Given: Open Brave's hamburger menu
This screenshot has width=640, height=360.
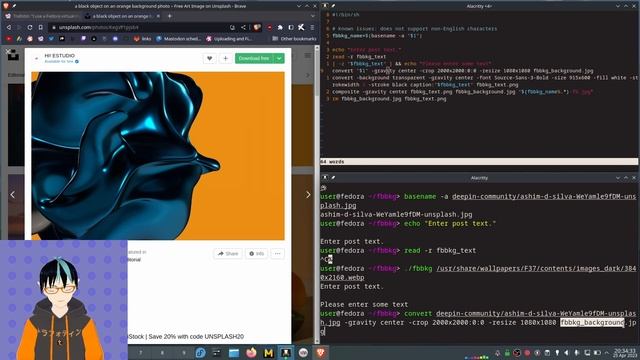Looking at the screenshot, I should pos(312,27).
